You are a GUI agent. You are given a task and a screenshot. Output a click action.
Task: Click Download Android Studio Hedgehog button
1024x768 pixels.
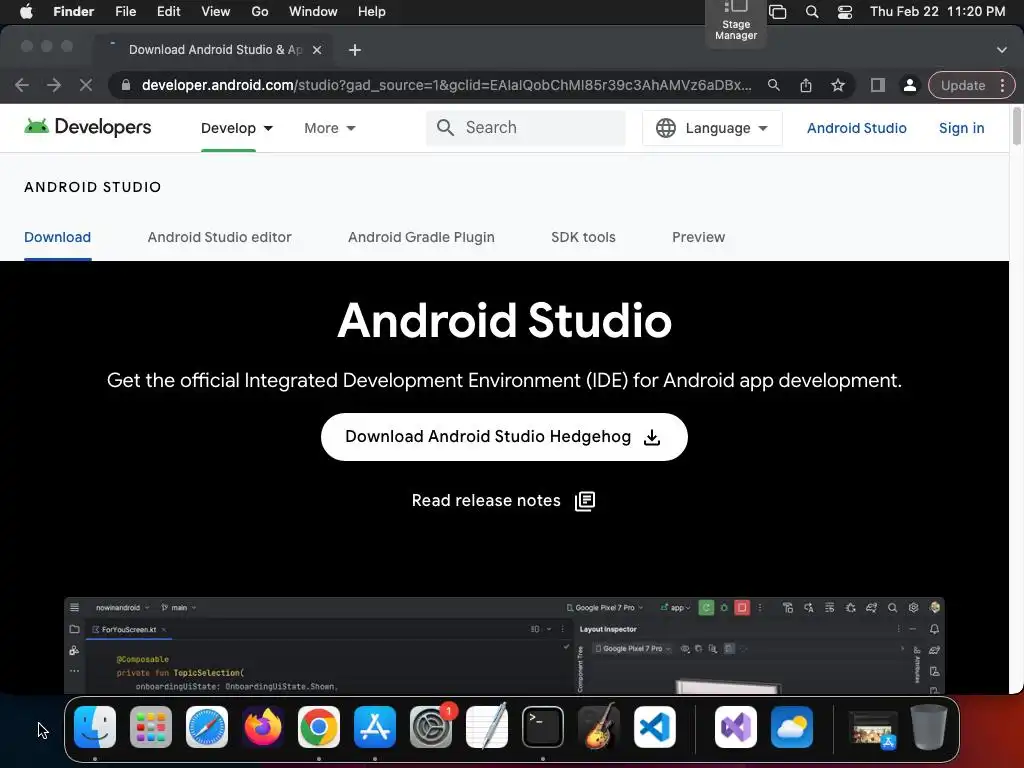pos(504,437)
